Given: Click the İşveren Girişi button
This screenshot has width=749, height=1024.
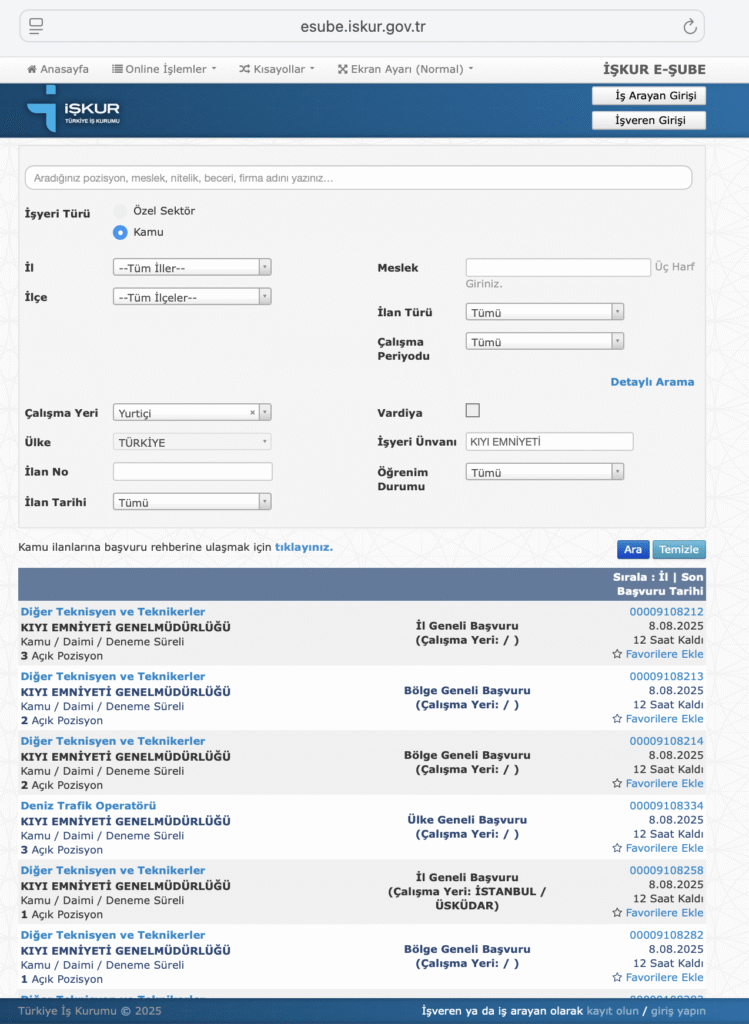Looking at the screenshot, I should click(x=648, y=121).
